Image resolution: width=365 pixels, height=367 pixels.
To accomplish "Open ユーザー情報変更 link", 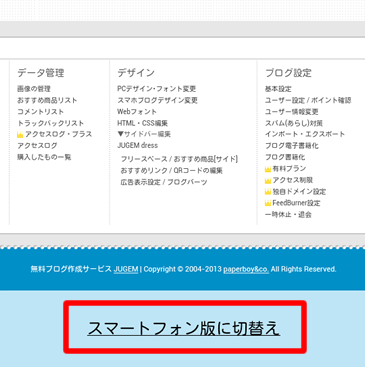I will [292, 112].
